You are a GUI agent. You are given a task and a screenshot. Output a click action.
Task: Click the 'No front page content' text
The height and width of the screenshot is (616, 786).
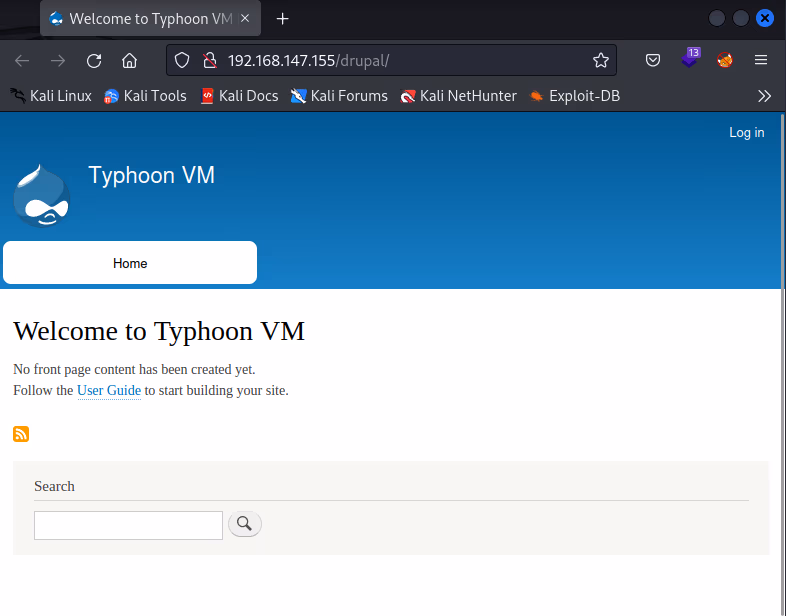134,369
